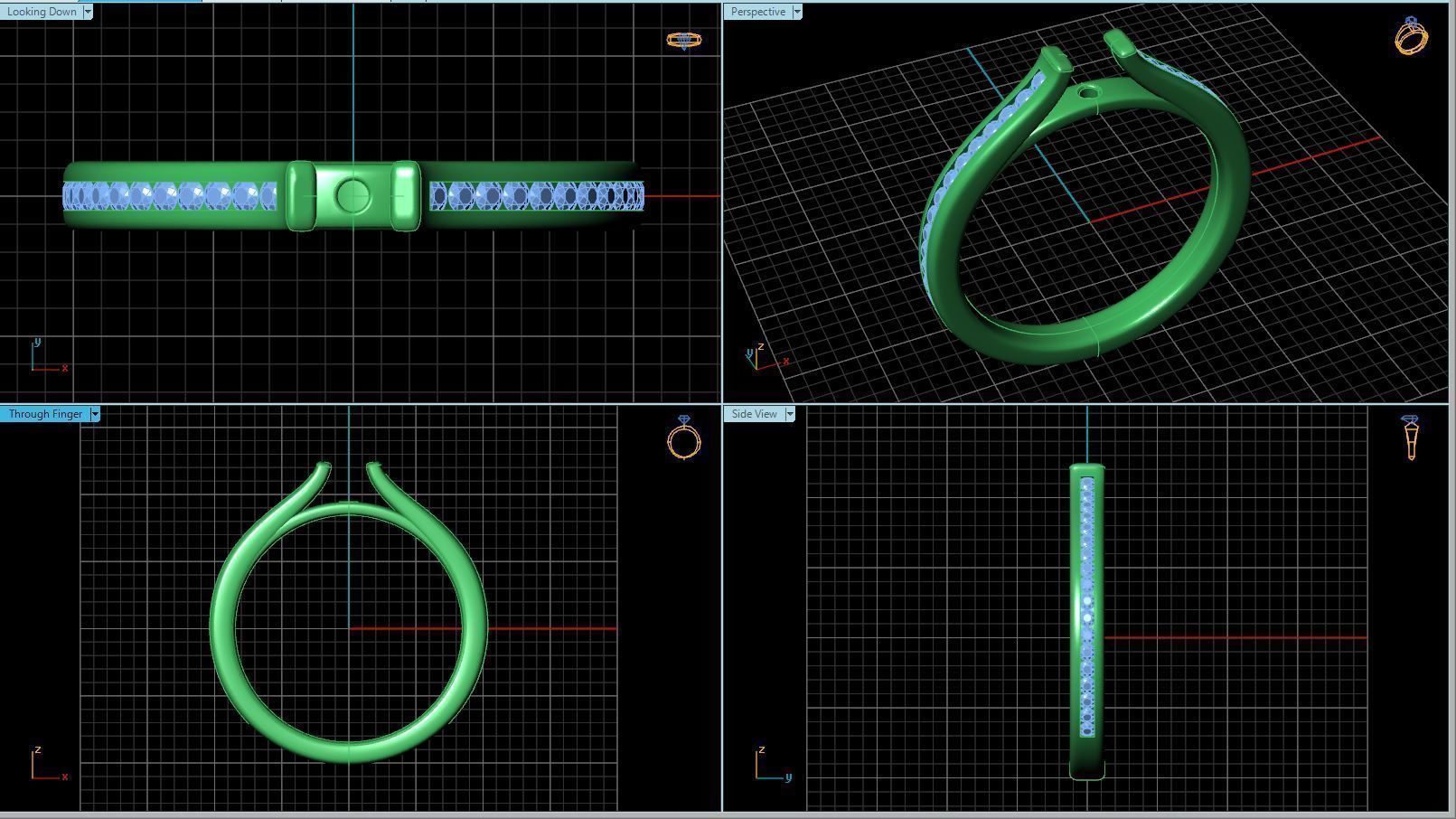Select the Through Finger viewport label
Screen dimensions: 1456x819
[45, 414]
